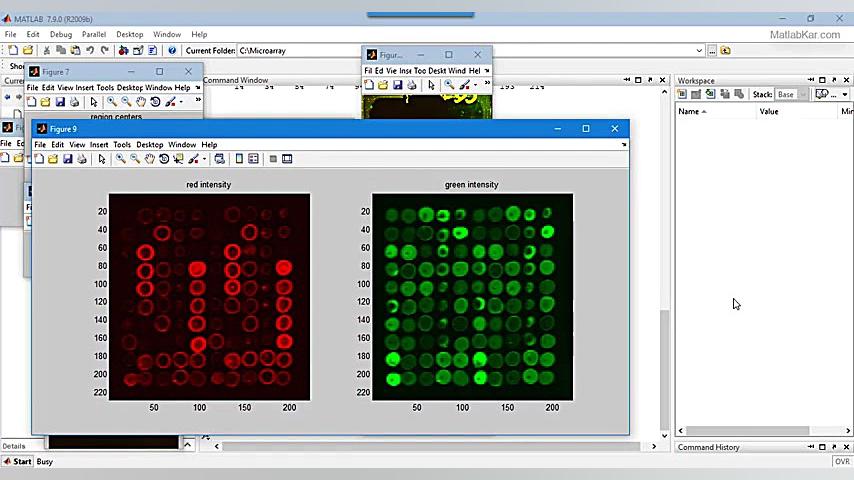Click Copy icon in MATLAB toolbar

[61, 50]
